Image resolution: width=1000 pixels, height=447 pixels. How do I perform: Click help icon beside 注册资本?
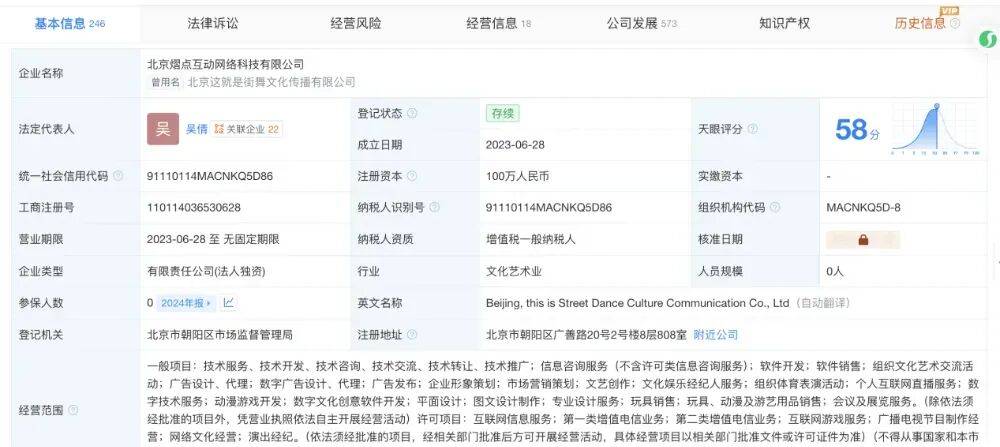point(412,176)
